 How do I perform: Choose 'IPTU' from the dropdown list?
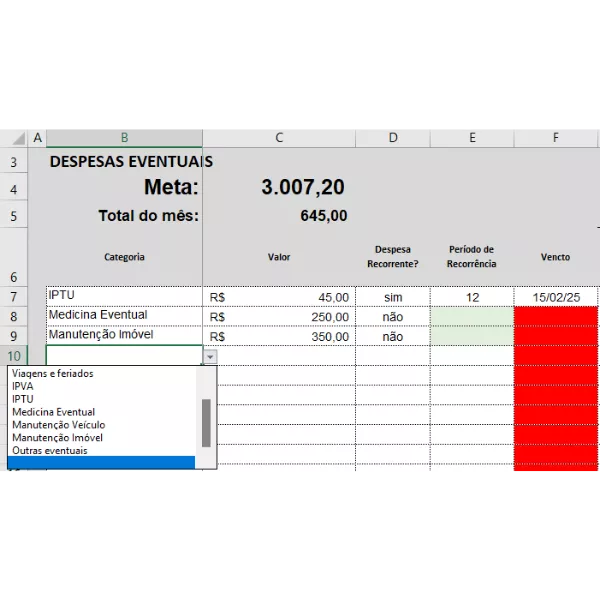point(101,399)
